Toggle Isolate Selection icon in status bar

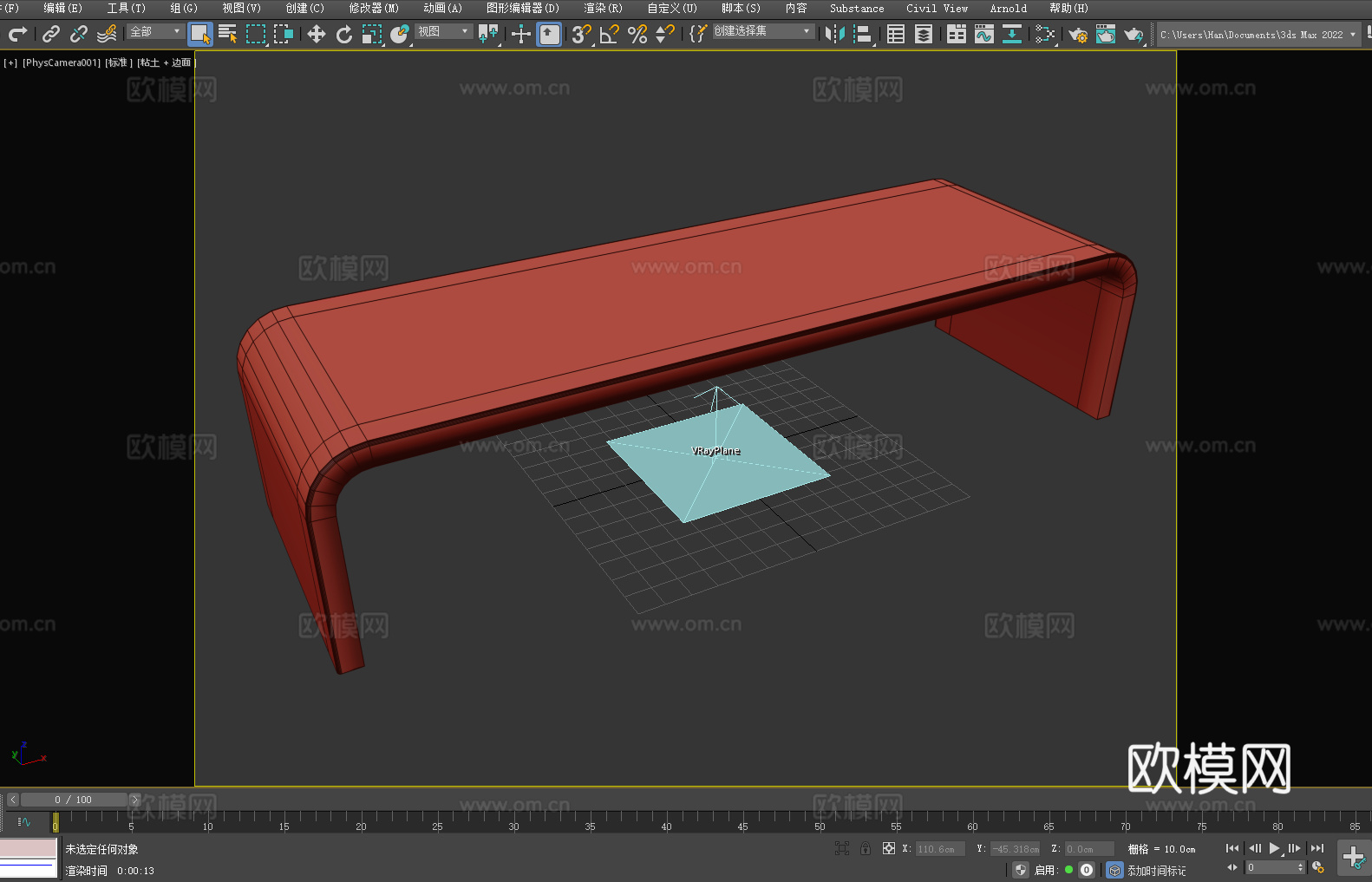pos(841,848)
